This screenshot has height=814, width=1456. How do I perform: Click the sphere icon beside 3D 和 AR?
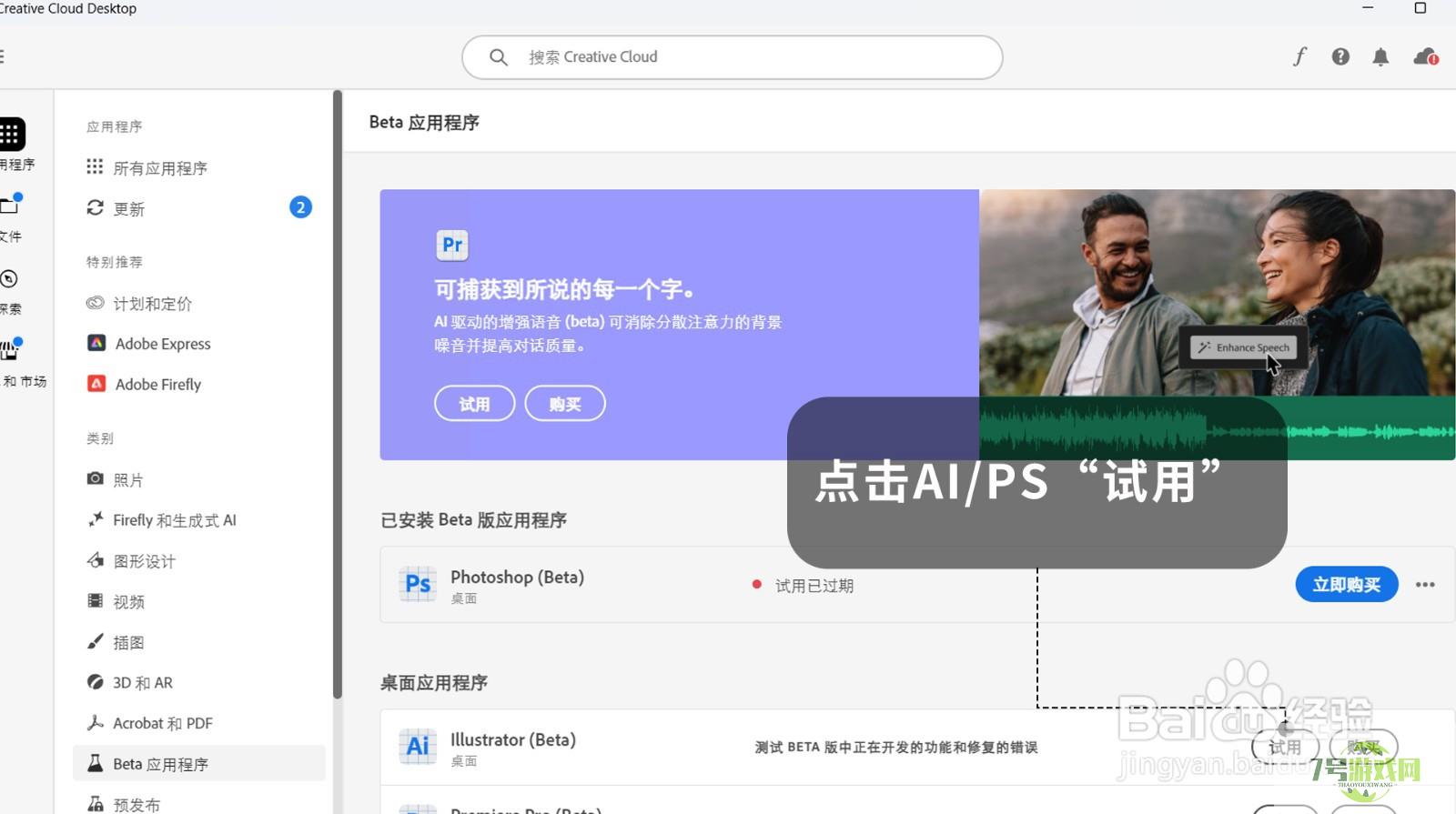95,681
